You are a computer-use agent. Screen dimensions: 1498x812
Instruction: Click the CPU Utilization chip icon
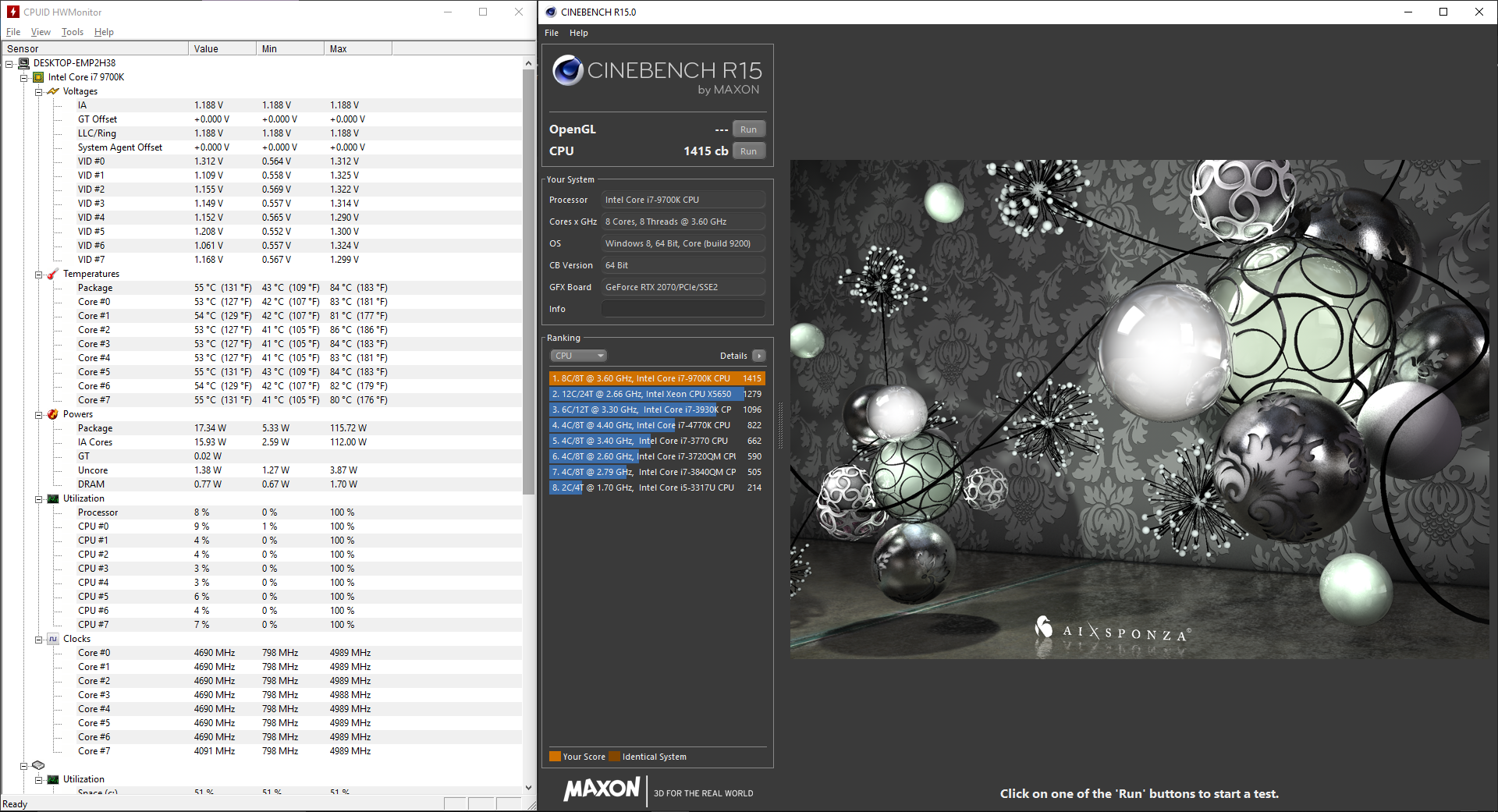coord(53,498)
